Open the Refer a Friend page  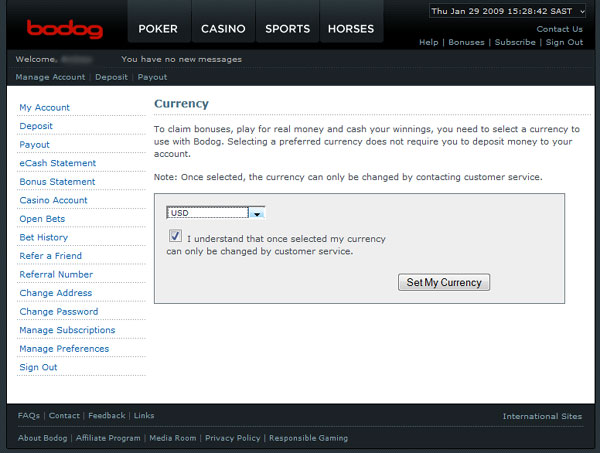click(x=51, y=256)
